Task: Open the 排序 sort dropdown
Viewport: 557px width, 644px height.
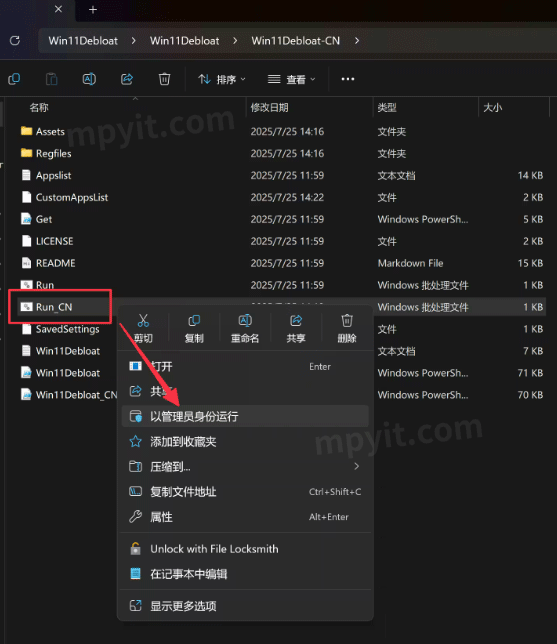Action: click(222, 79)
